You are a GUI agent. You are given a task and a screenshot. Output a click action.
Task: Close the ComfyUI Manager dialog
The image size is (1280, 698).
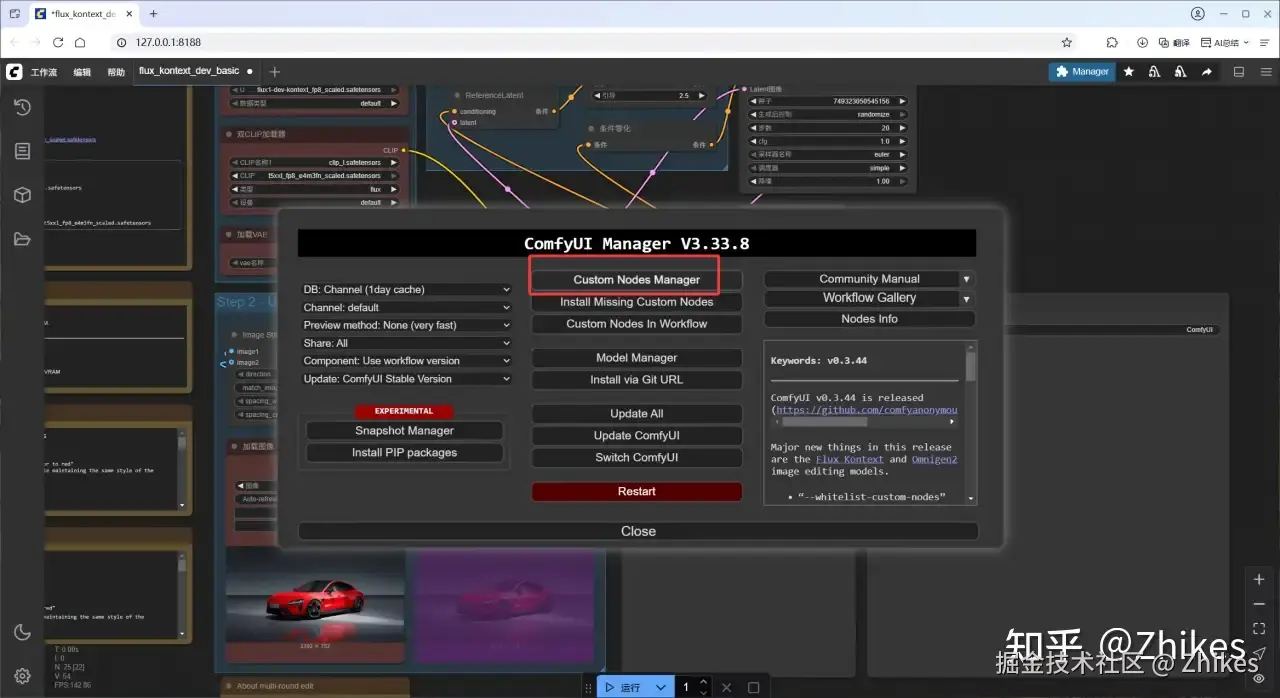click(x=638, y=531)
